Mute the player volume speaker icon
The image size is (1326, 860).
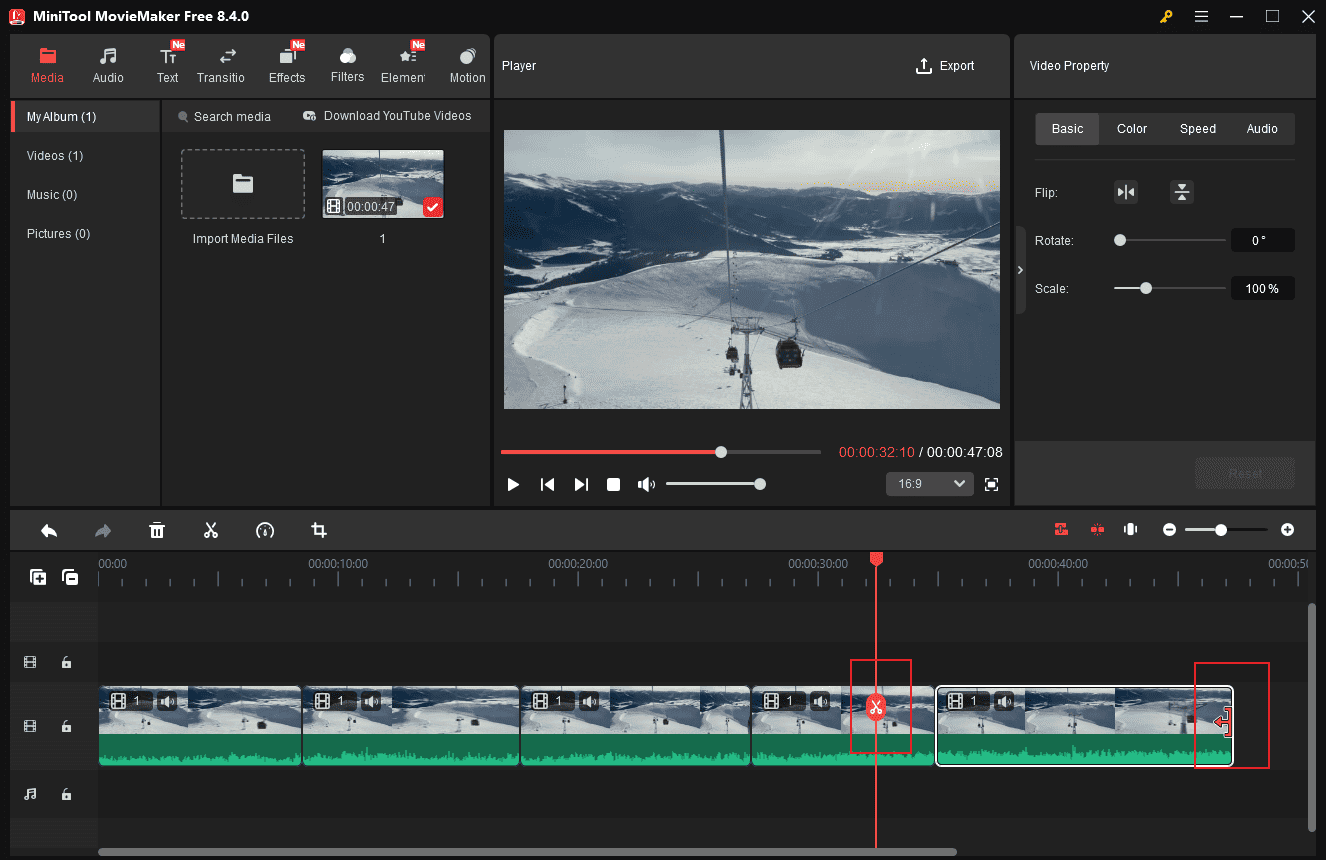(646, 484)
